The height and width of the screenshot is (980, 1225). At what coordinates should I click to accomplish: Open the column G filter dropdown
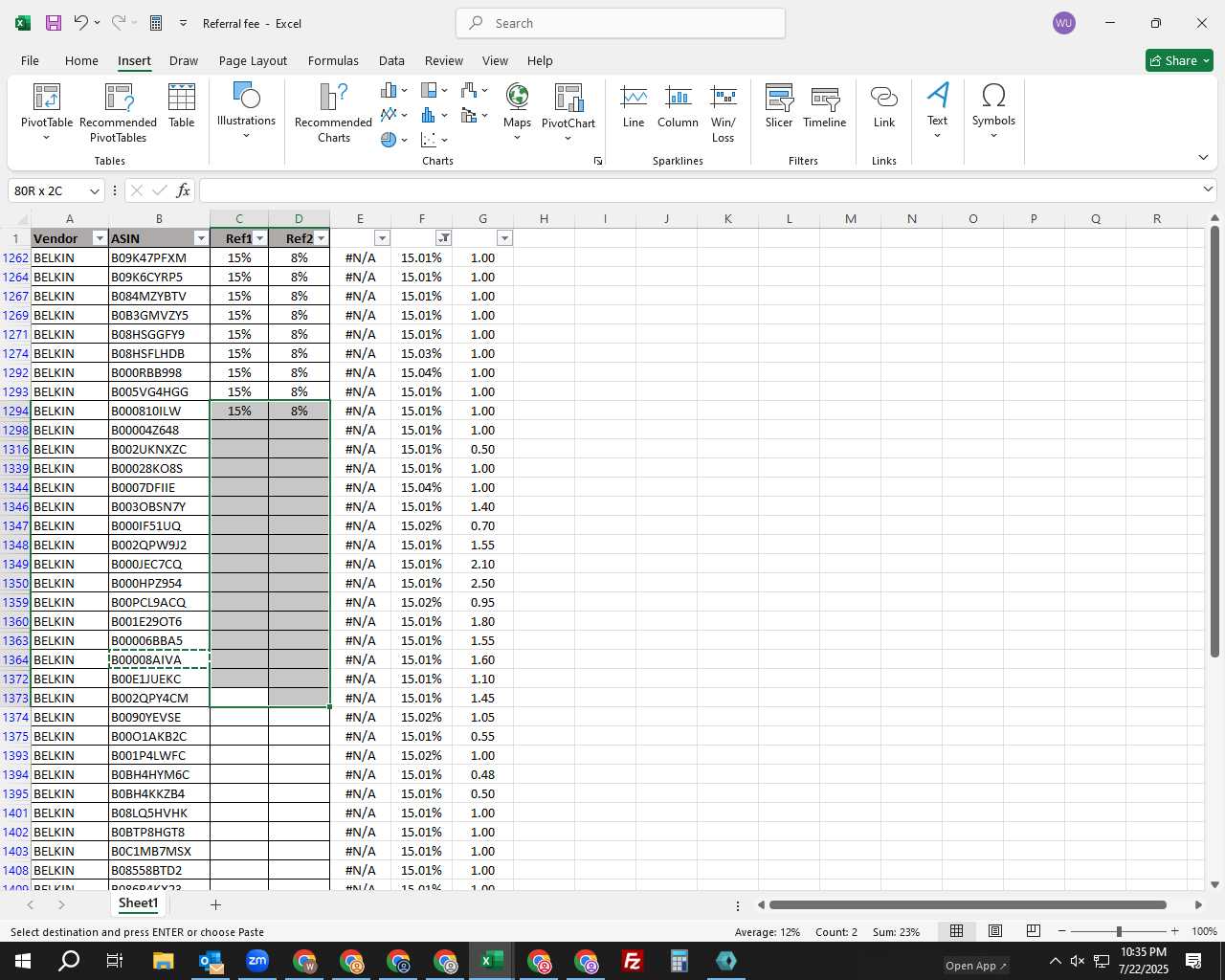click(x=505, y=238)
